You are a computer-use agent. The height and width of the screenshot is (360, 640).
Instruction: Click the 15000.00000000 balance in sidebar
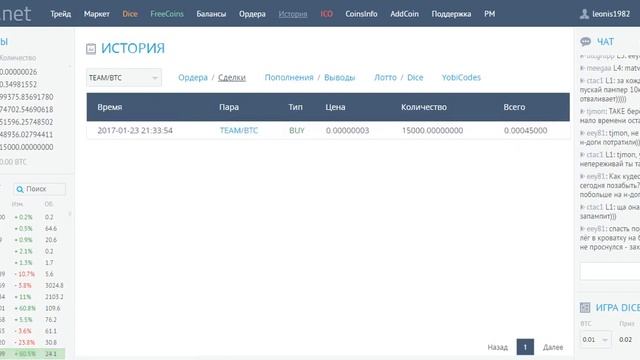coord(27,147)
